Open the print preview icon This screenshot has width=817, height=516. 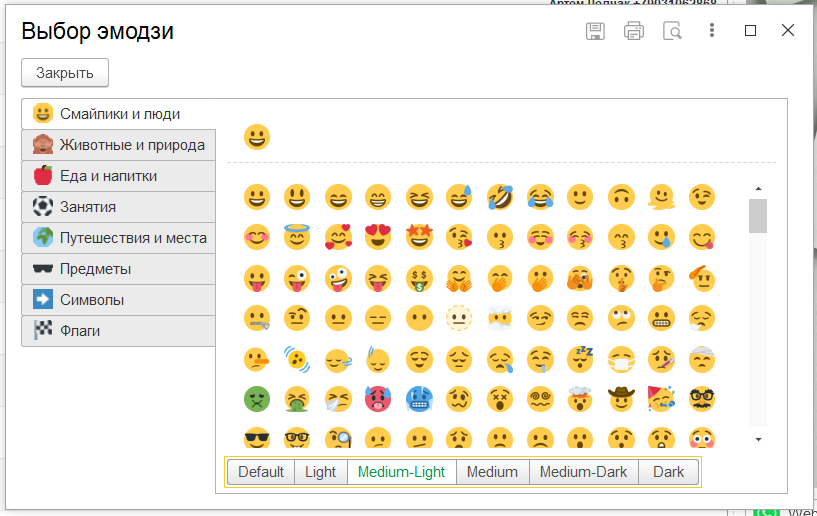pyautogui.click(x=672, y=31)
